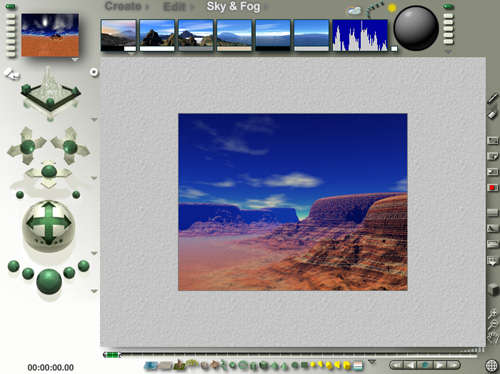Screen dimensions: 500x374
Task: Click the play animation button
Action: (440, 365)
